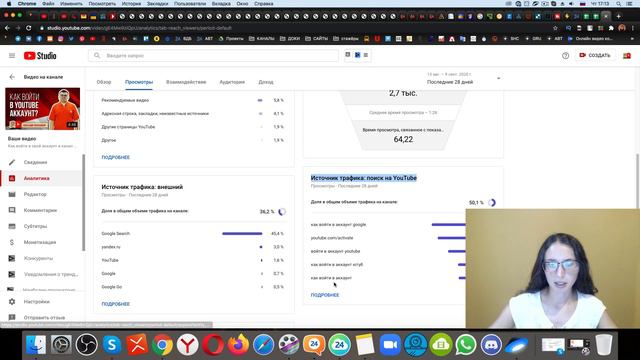The height and width of the screenshot is (360, 640).
Task: Bookmark this page with the star icon
Action: [555, 28]
